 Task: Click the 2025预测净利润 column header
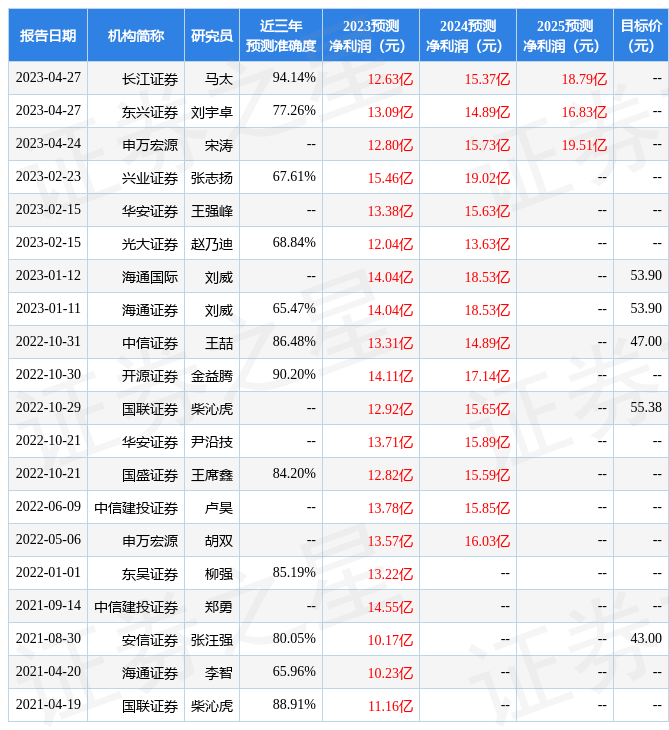[564, 36]
